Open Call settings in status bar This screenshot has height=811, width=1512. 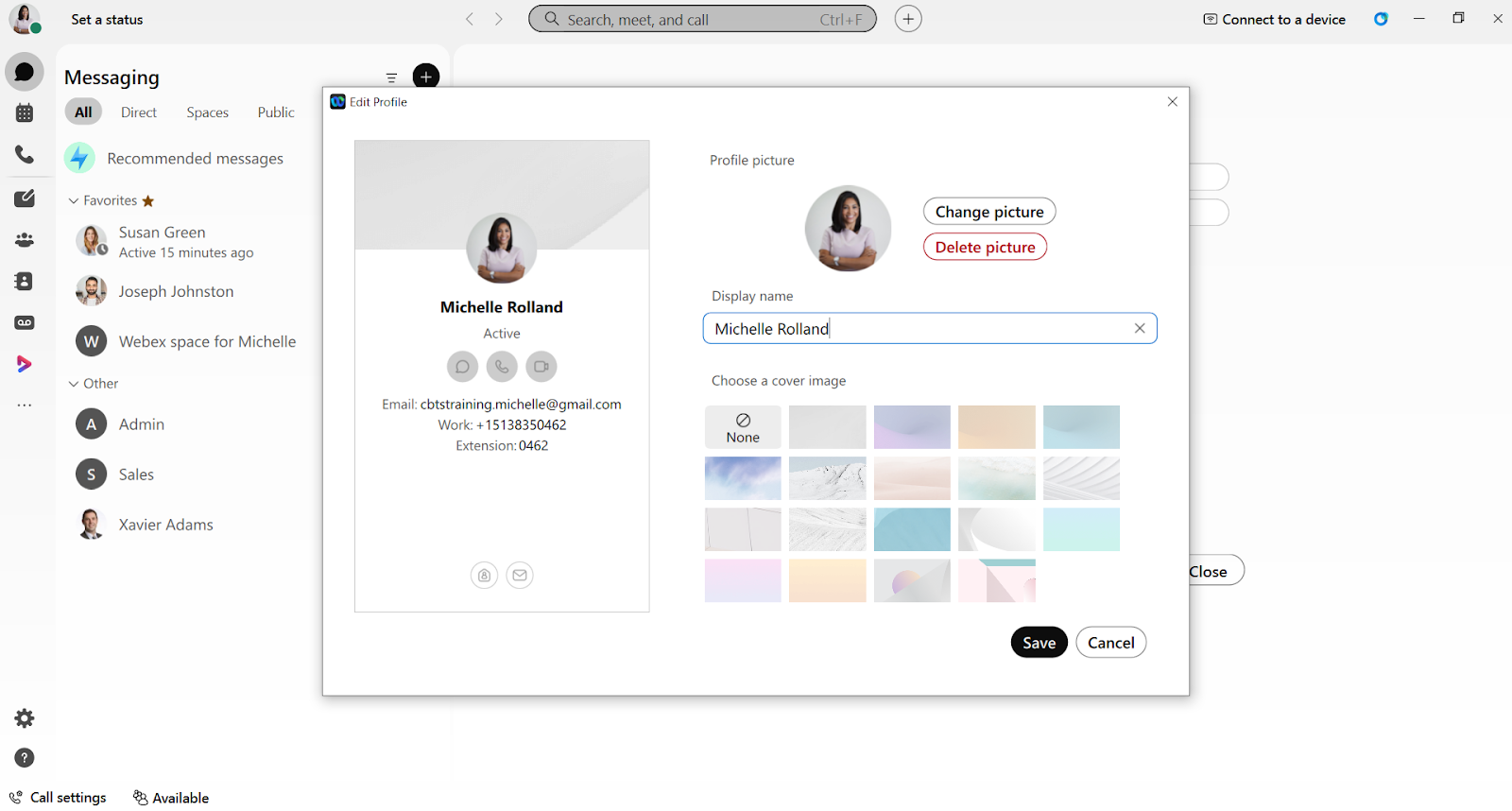pyautogui.click(x=58, y=798)
